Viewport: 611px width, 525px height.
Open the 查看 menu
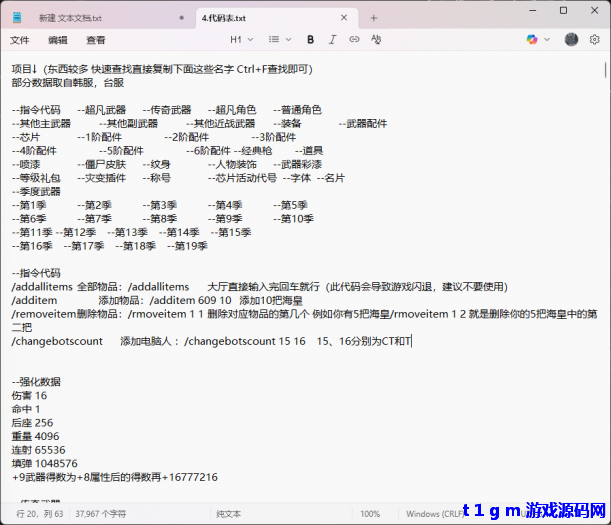tap(96, 40)
